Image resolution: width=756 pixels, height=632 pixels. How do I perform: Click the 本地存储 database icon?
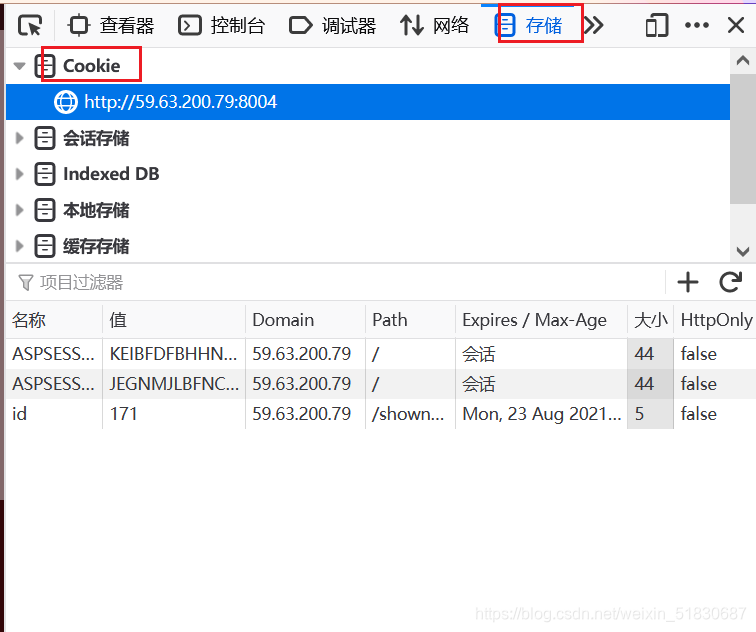45,210
